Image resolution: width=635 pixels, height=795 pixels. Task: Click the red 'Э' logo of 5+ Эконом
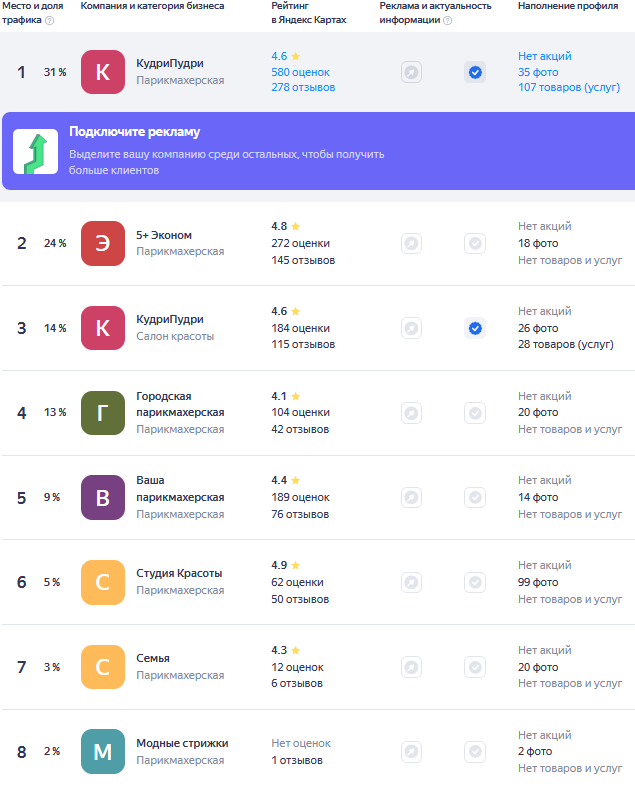click(x=103, y=243)
